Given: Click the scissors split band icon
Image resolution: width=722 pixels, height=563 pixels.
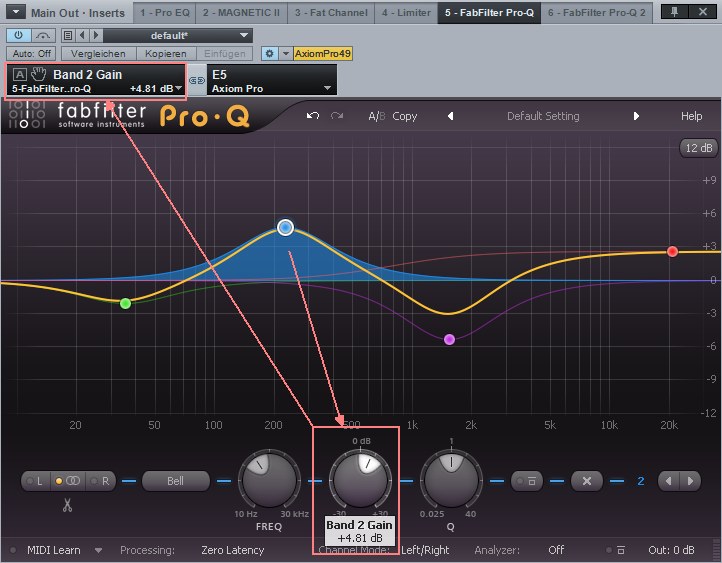Looking at the screenshot, I should pyautogui.click(x=68, y=505).
